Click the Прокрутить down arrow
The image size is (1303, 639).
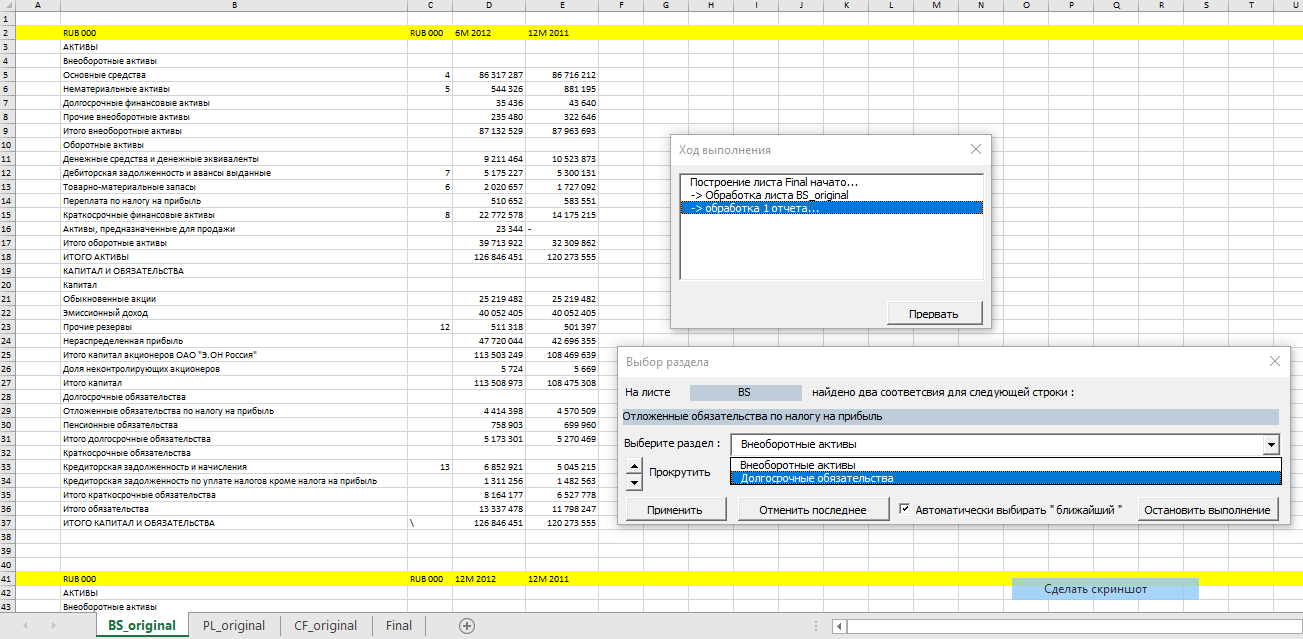pos(634,482)
